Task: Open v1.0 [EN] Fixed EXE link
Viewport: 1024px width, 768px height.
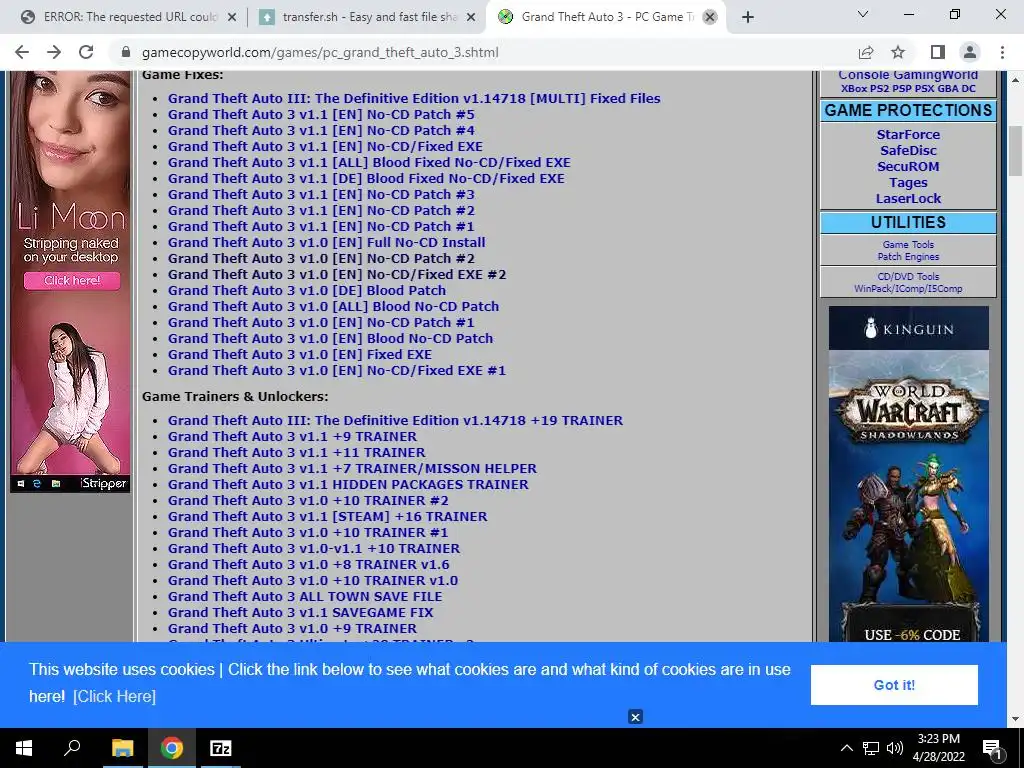Action: 300,355
